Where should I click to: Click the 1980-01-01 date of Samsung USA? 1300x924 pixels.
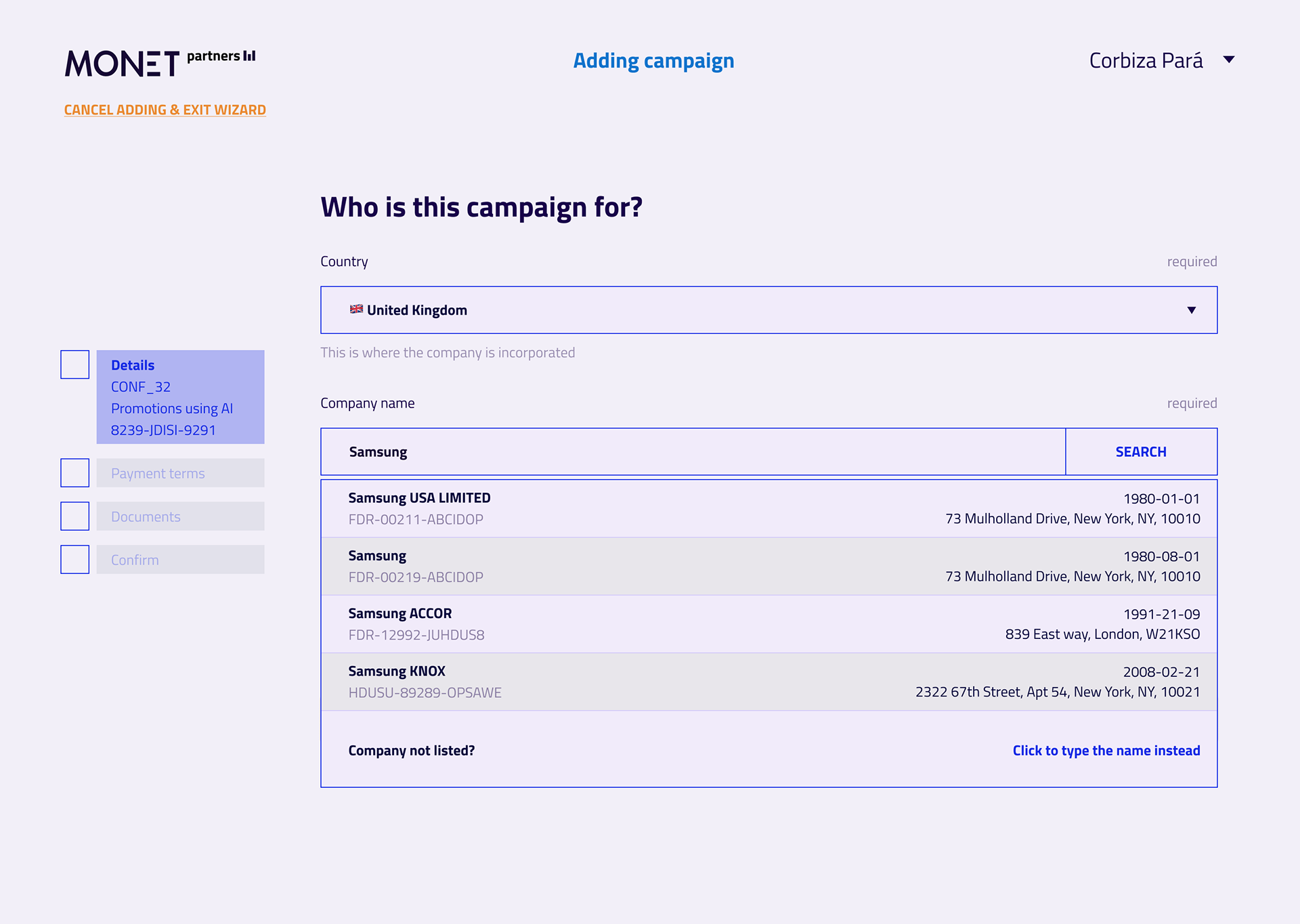(1161, 499)
